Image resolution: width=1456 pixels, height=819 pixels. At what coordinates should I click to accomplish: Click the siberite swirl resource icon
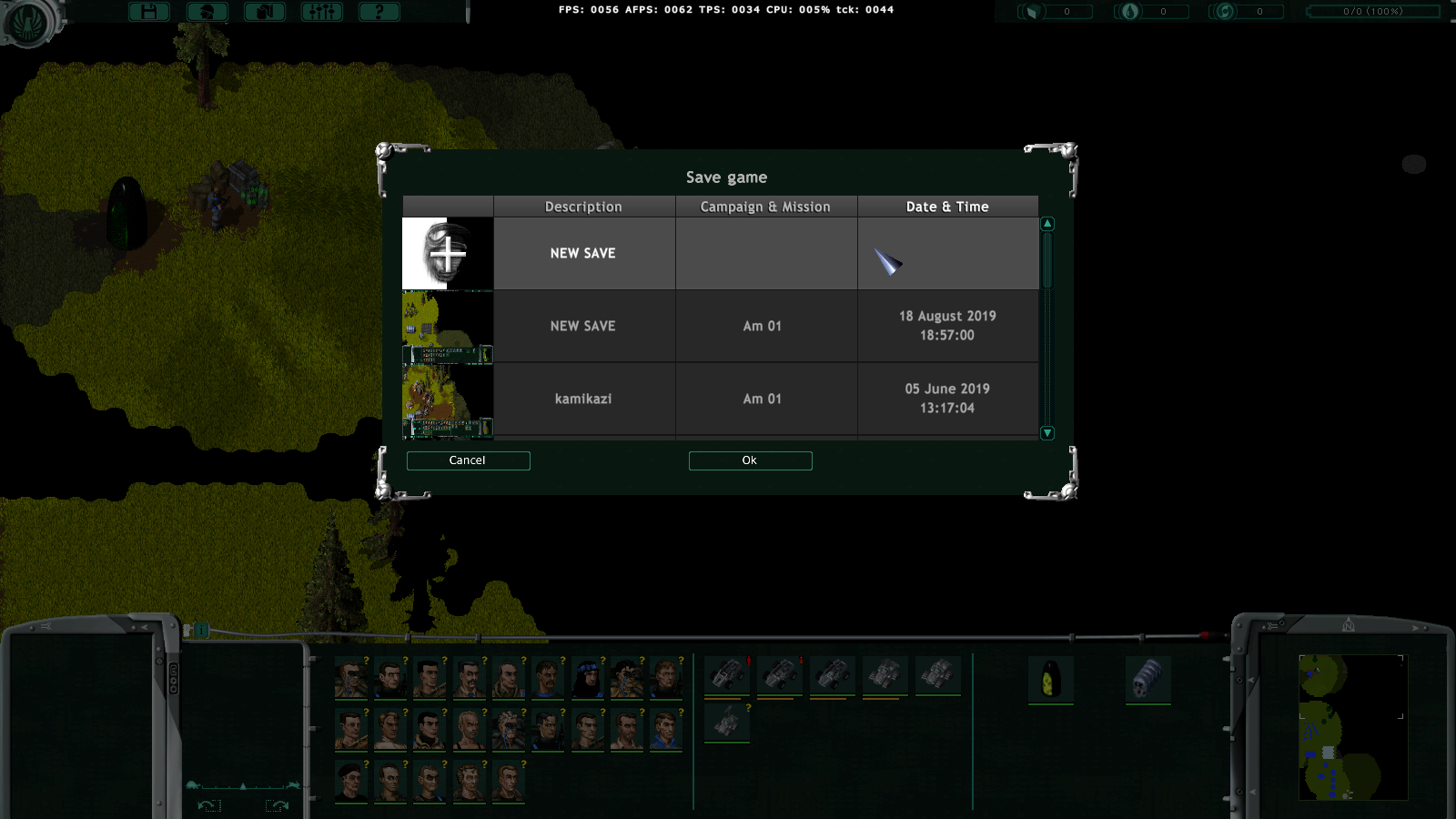coord(1226,12)
